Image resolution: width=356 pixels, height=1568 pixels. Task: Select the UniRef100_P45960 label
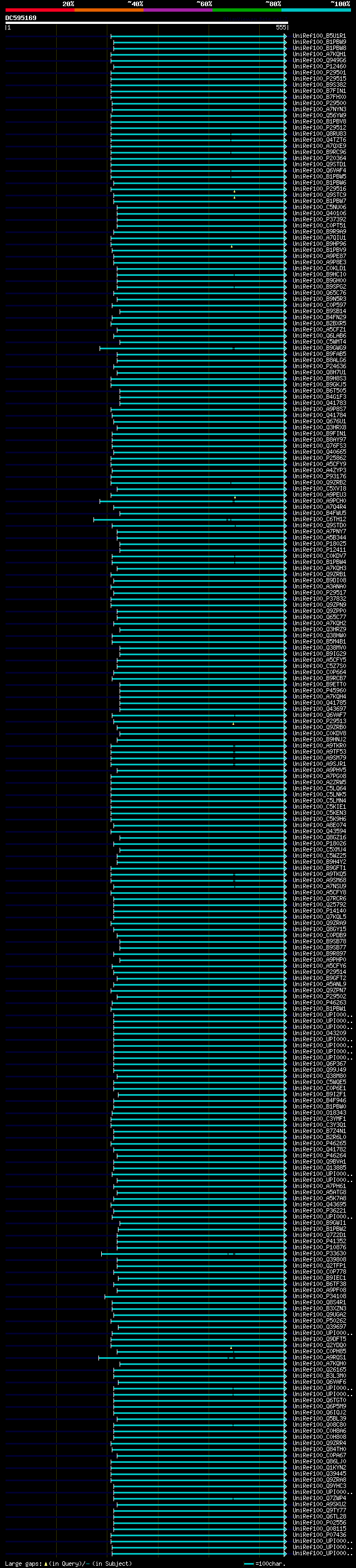coord(319,690)
